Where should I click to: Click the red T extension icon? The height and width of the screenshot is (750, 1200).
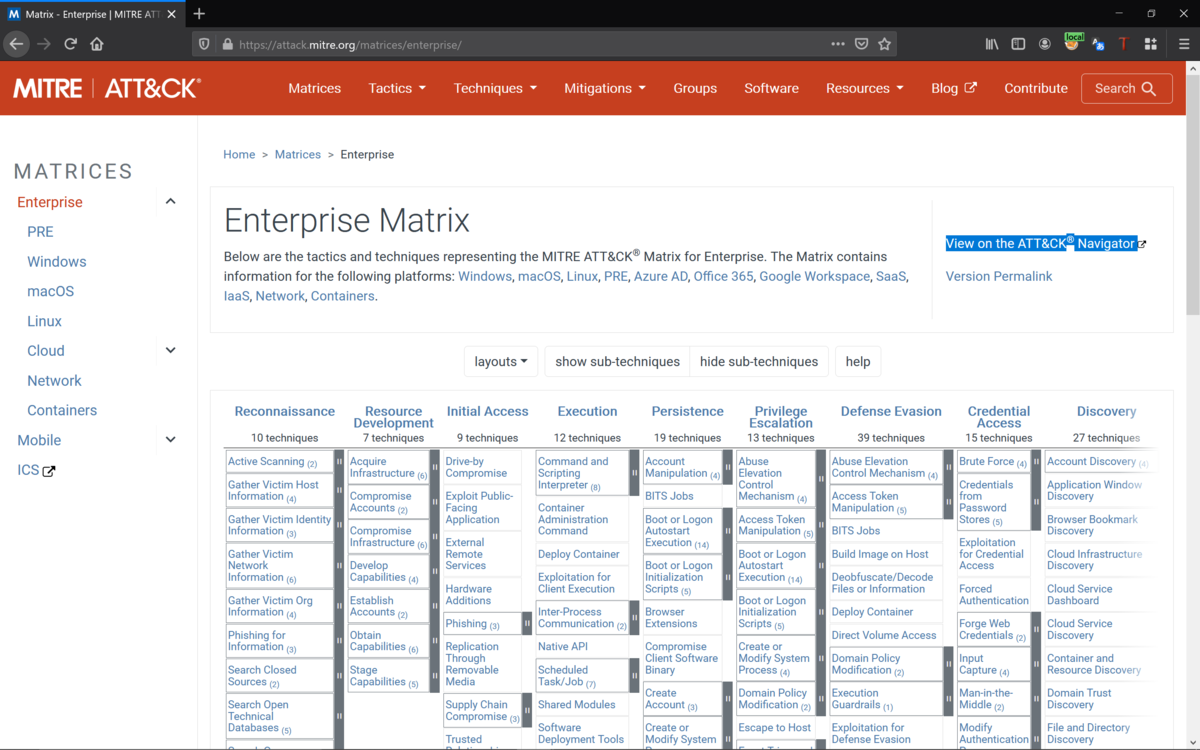(x=1123, y=44)
